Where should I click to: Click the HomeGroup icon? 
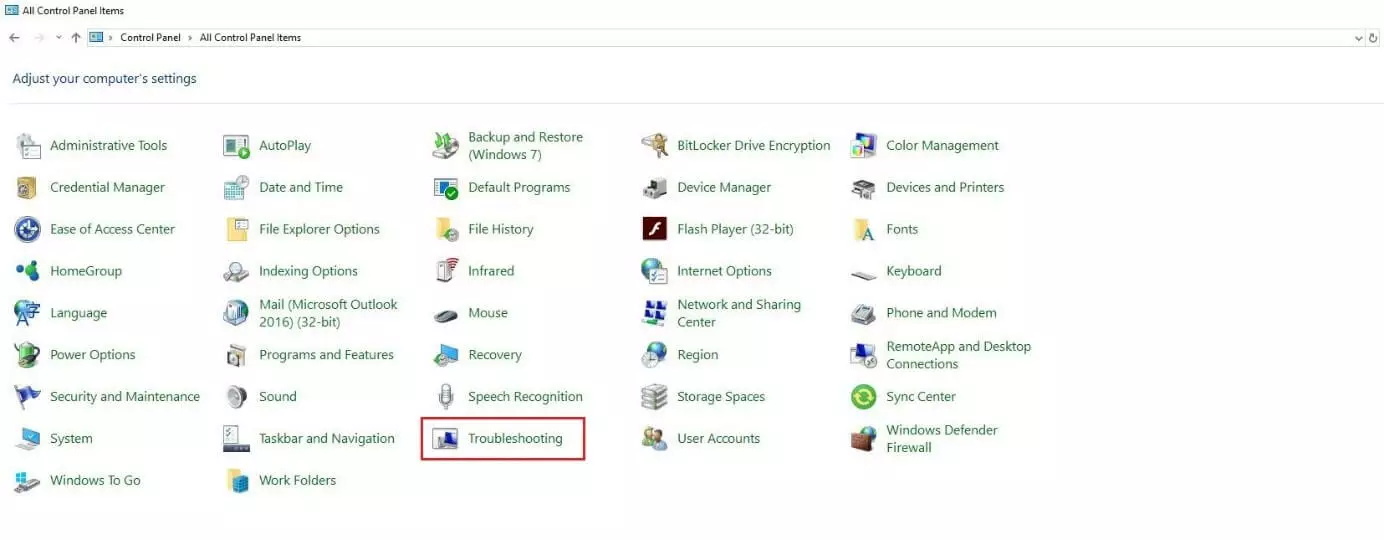pyautogui.click(x=28, y=271)
